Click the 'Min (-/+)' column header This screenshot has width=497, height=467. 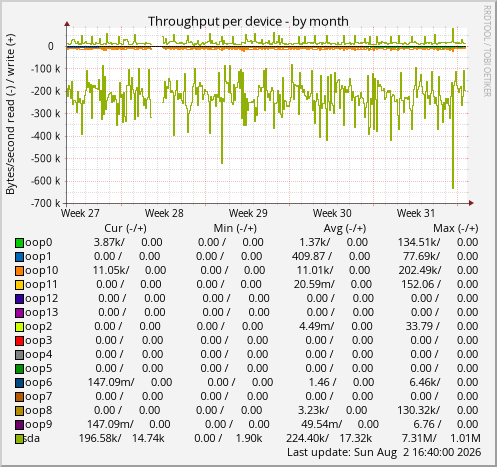click(x=235, y=228)
